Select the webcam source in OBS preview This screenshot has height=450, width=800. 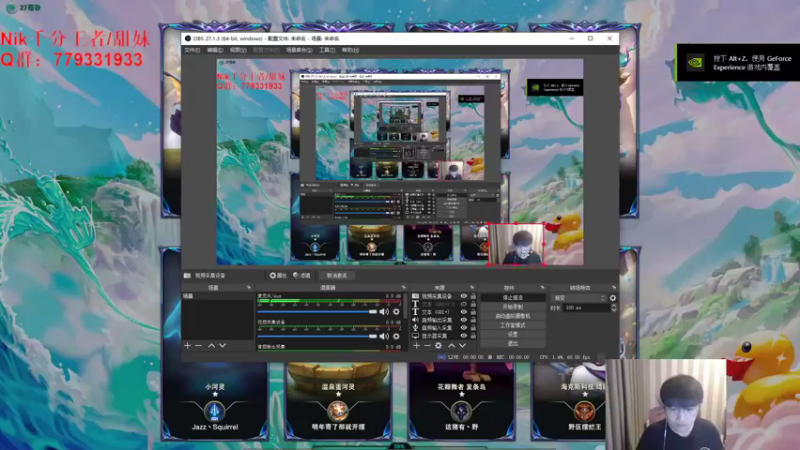516,244
